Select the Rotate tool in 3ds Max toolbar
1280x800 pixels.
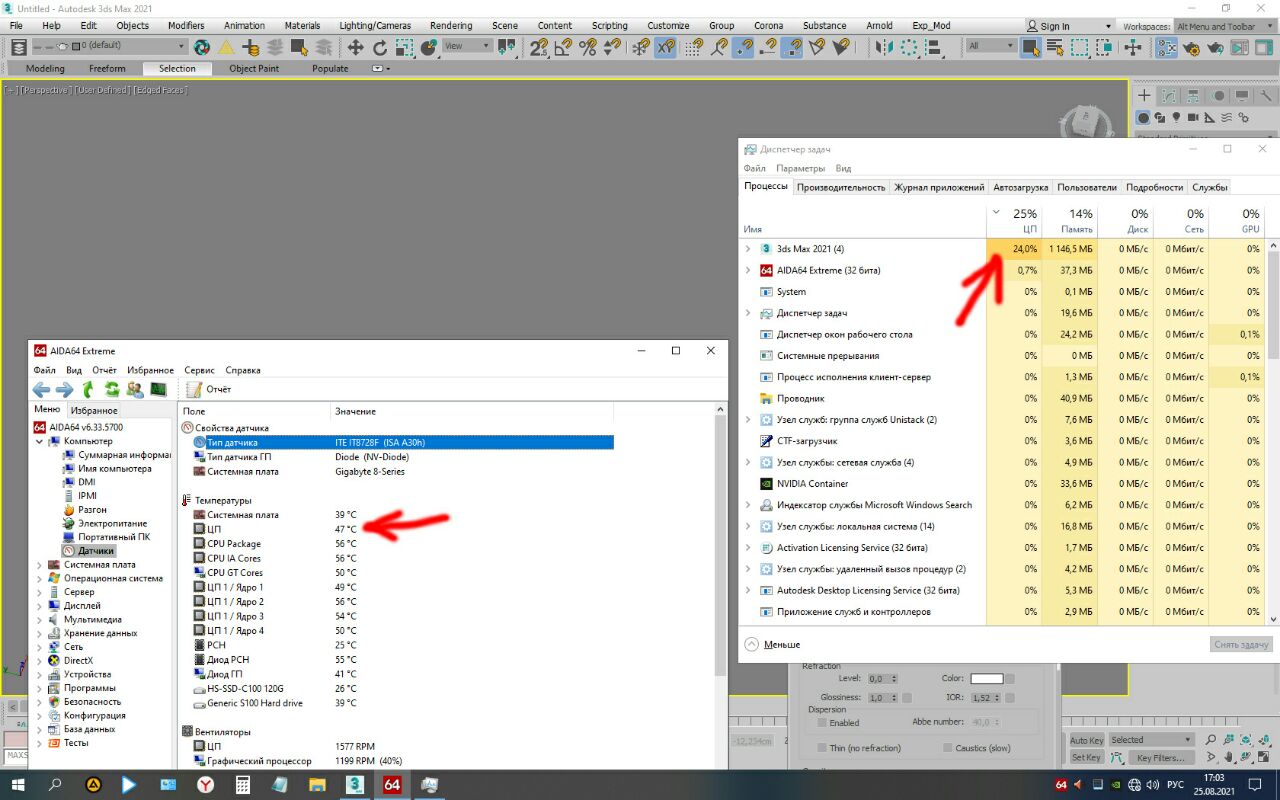pos(380,46)
